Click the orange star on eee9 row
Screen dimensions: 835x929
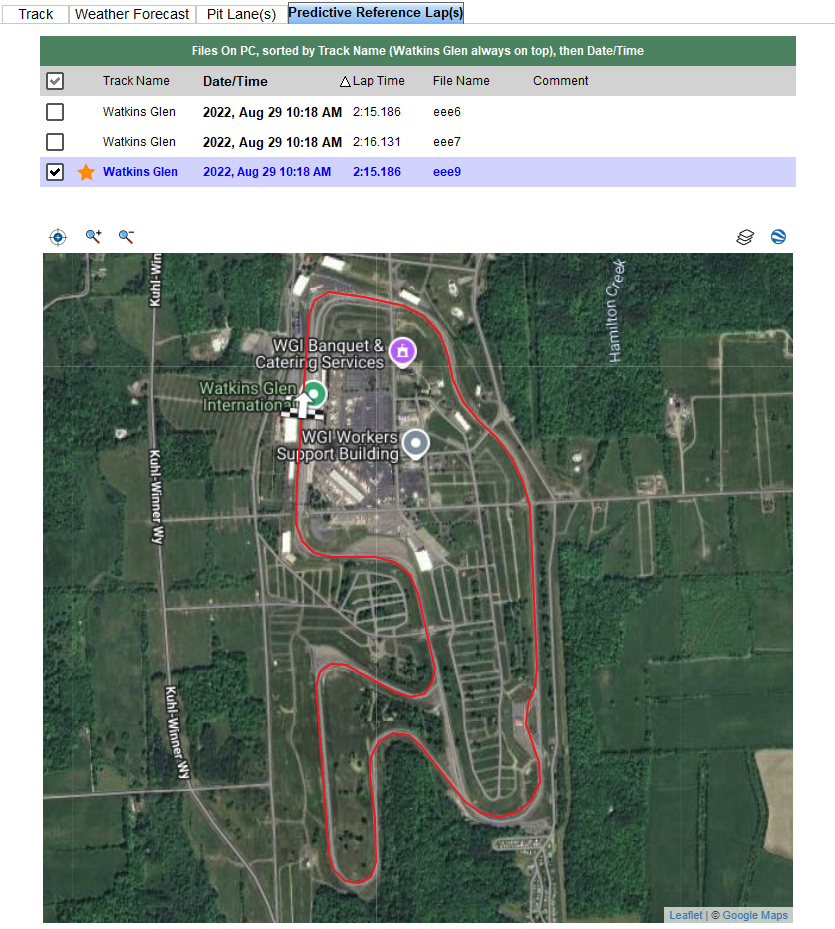point(86,172)
